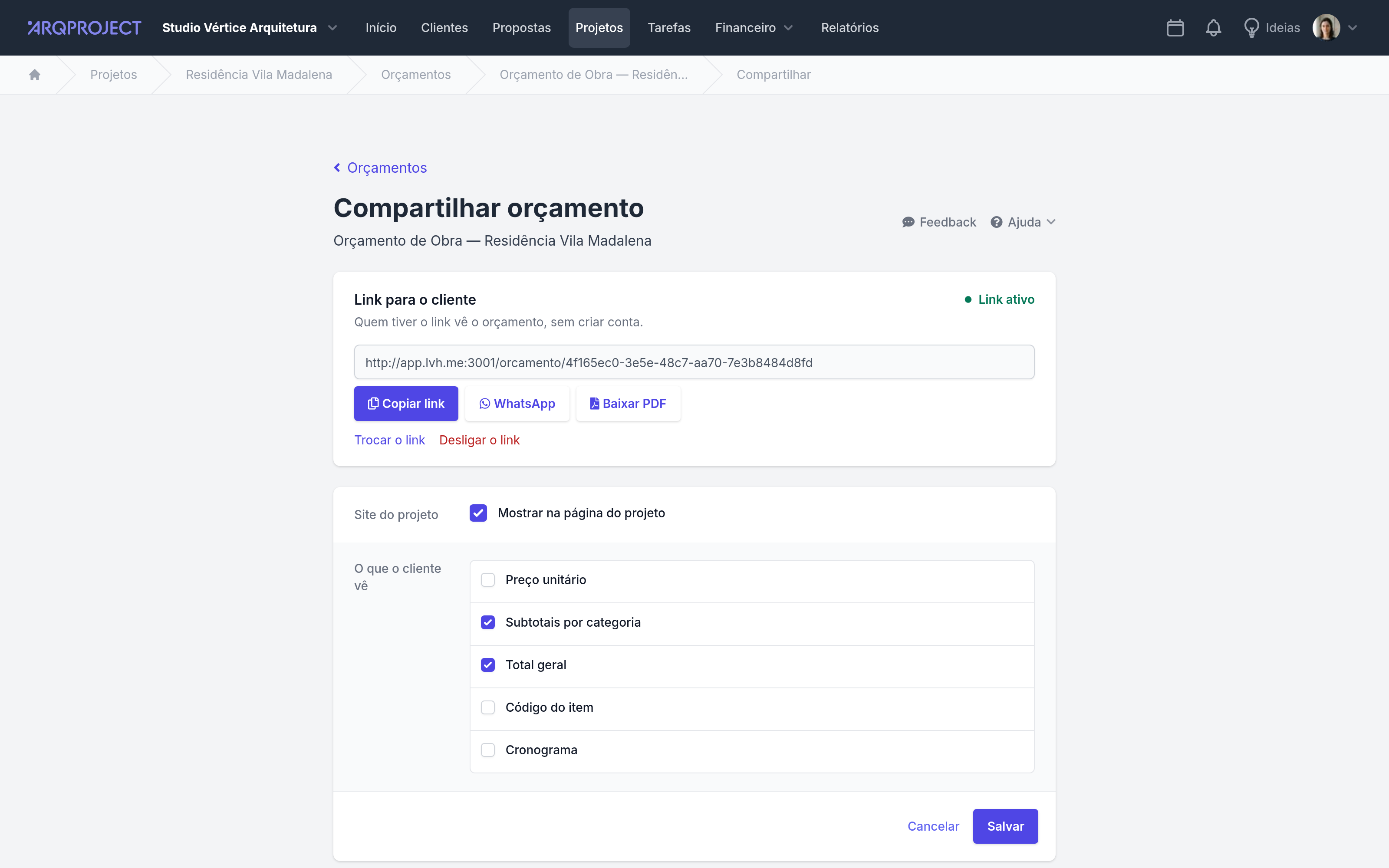Click the share link URL field

tap(694, 362)
